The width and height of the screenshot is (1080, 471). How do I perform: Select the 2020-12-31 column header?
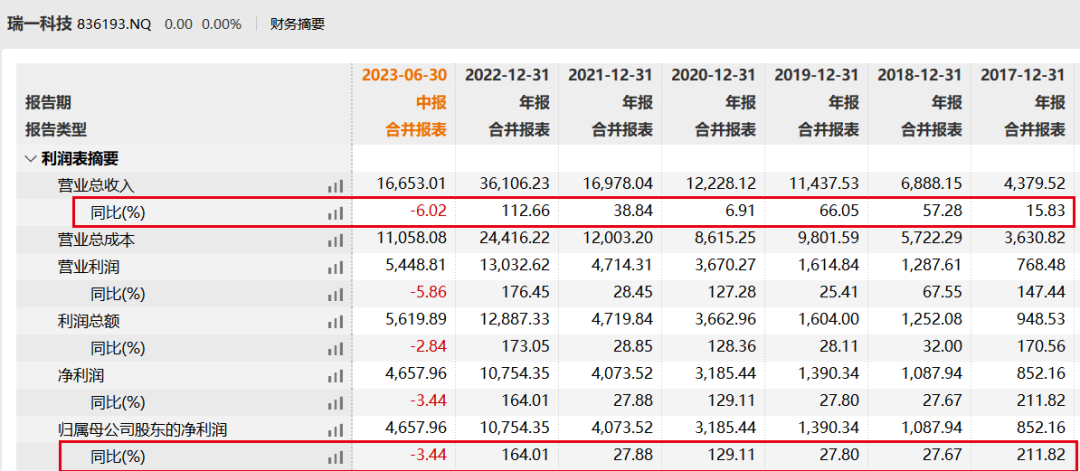click(x=714, y=74)
